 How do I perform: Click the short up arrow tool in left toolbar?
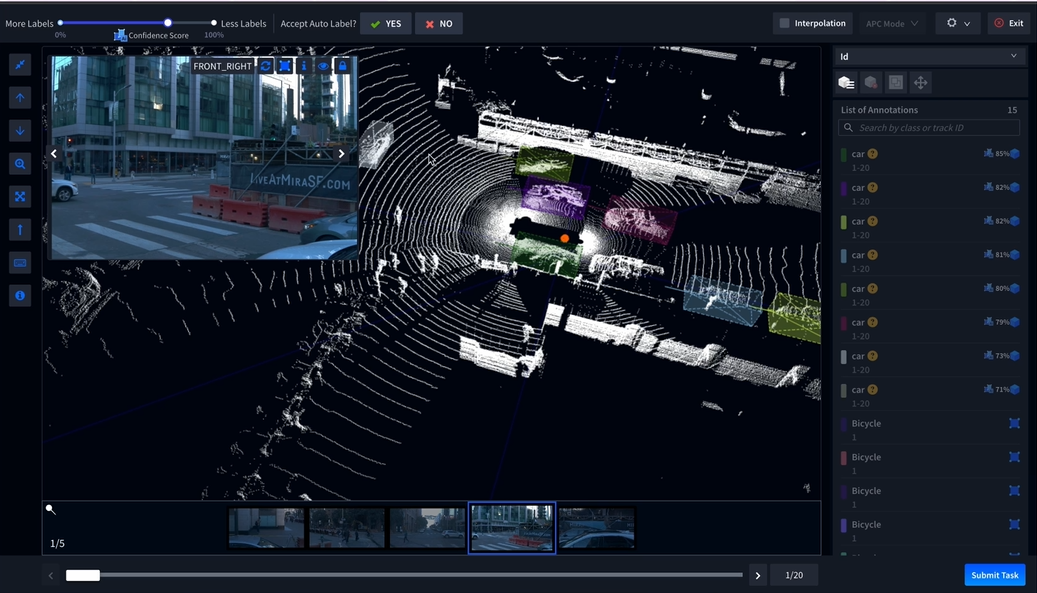click(20, 98)
